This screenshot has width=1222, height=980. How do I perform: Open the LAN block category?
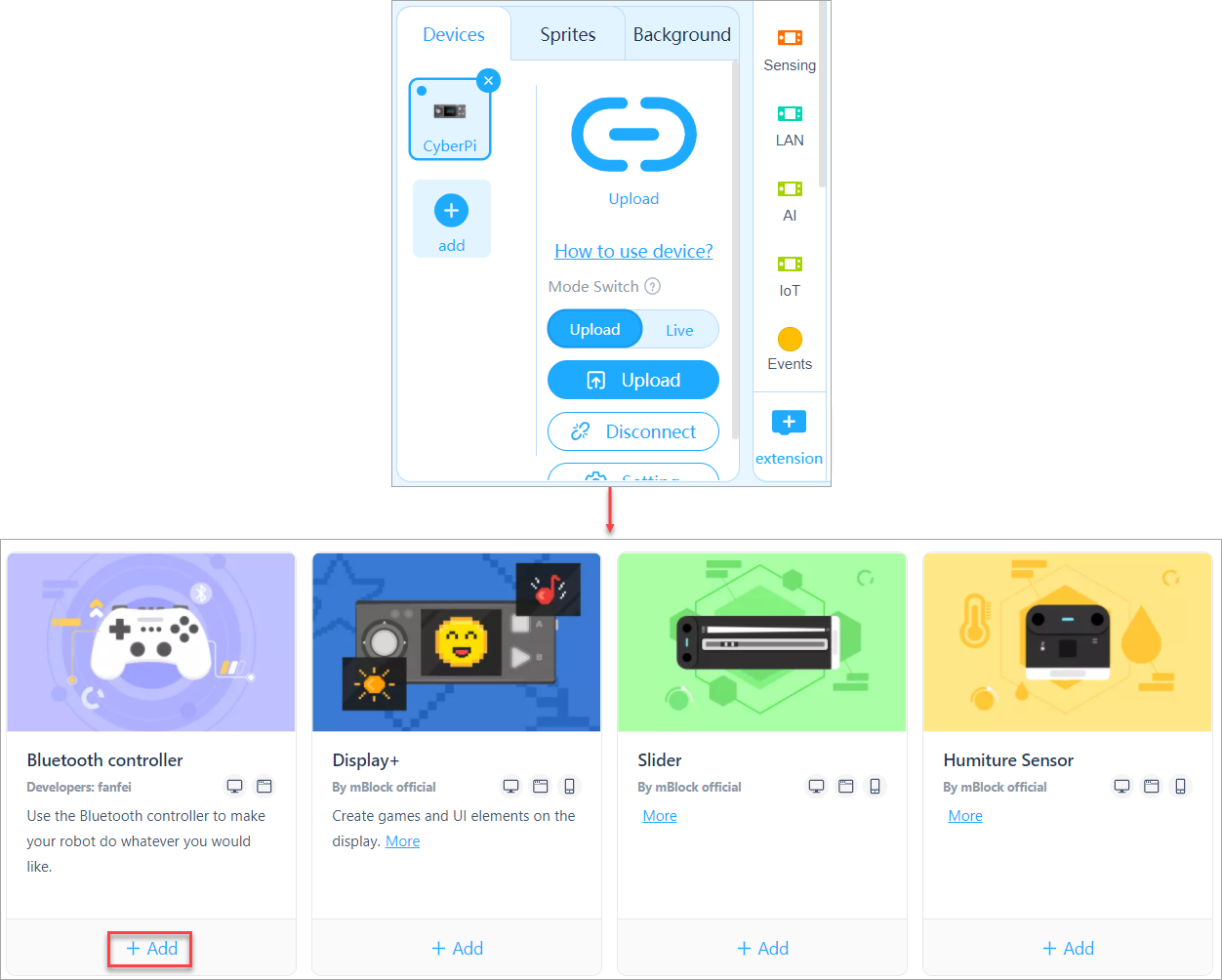(x=789, y=125)
